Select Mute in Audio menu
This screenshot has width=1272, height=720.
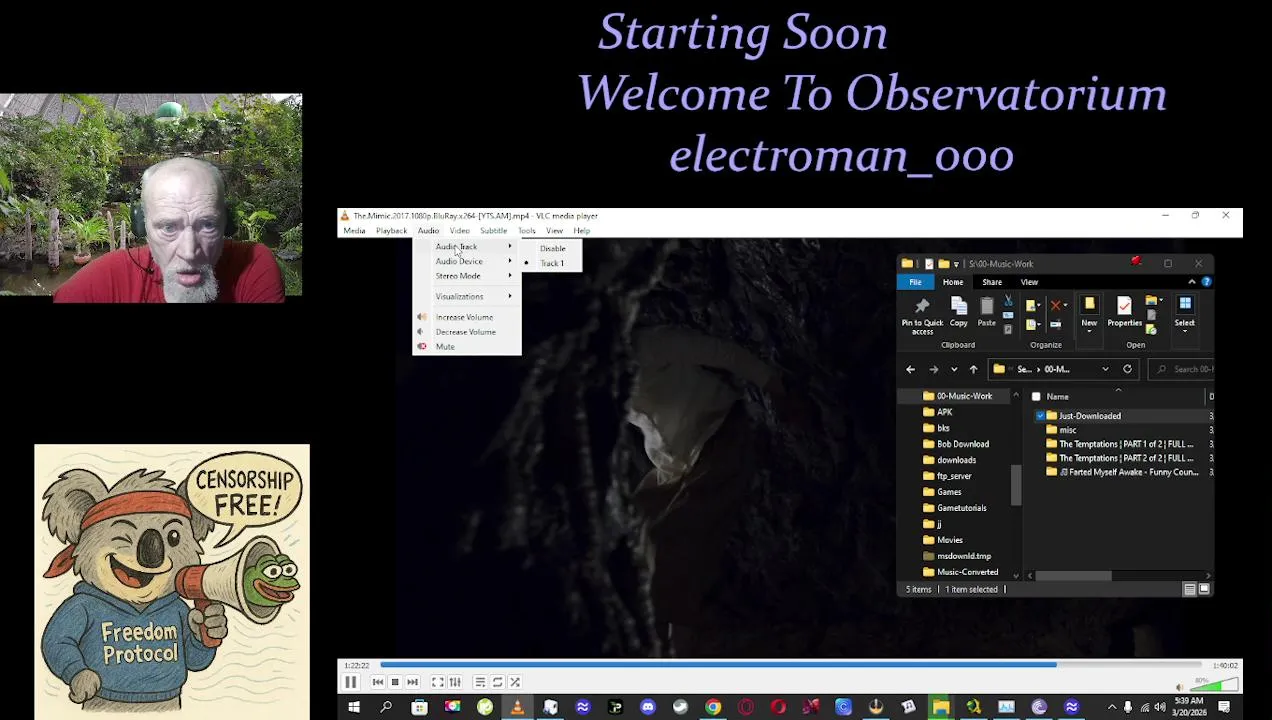tap(467, 347)
